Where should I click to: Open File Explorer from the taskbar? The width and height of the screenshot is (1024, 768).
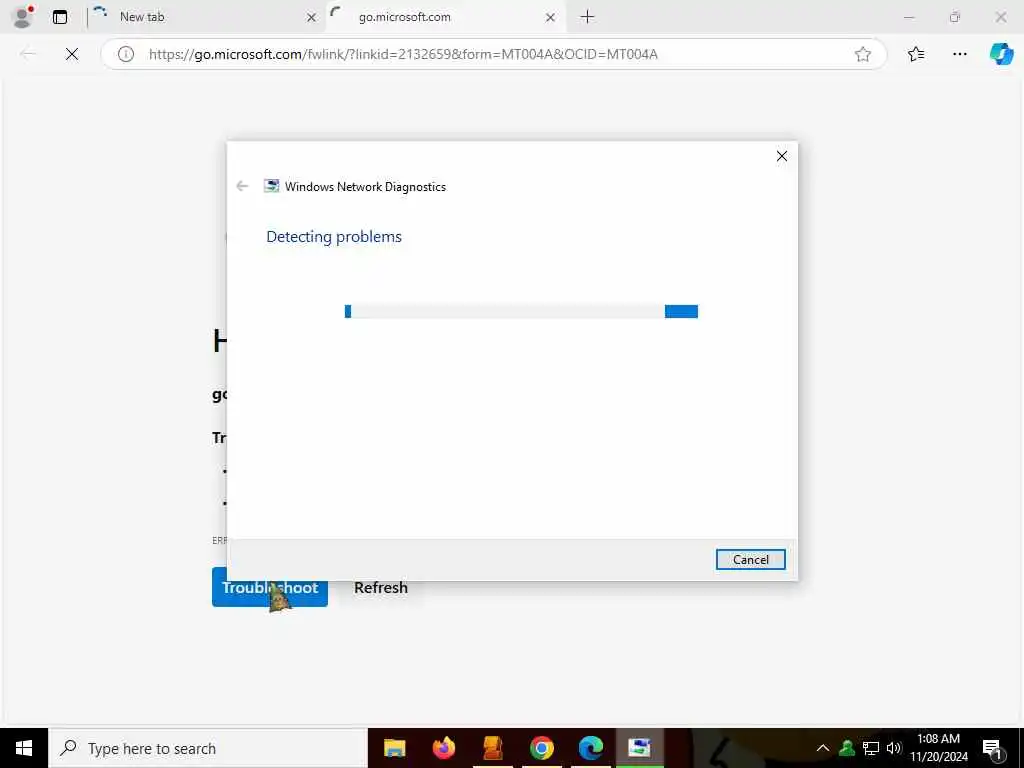394,748
